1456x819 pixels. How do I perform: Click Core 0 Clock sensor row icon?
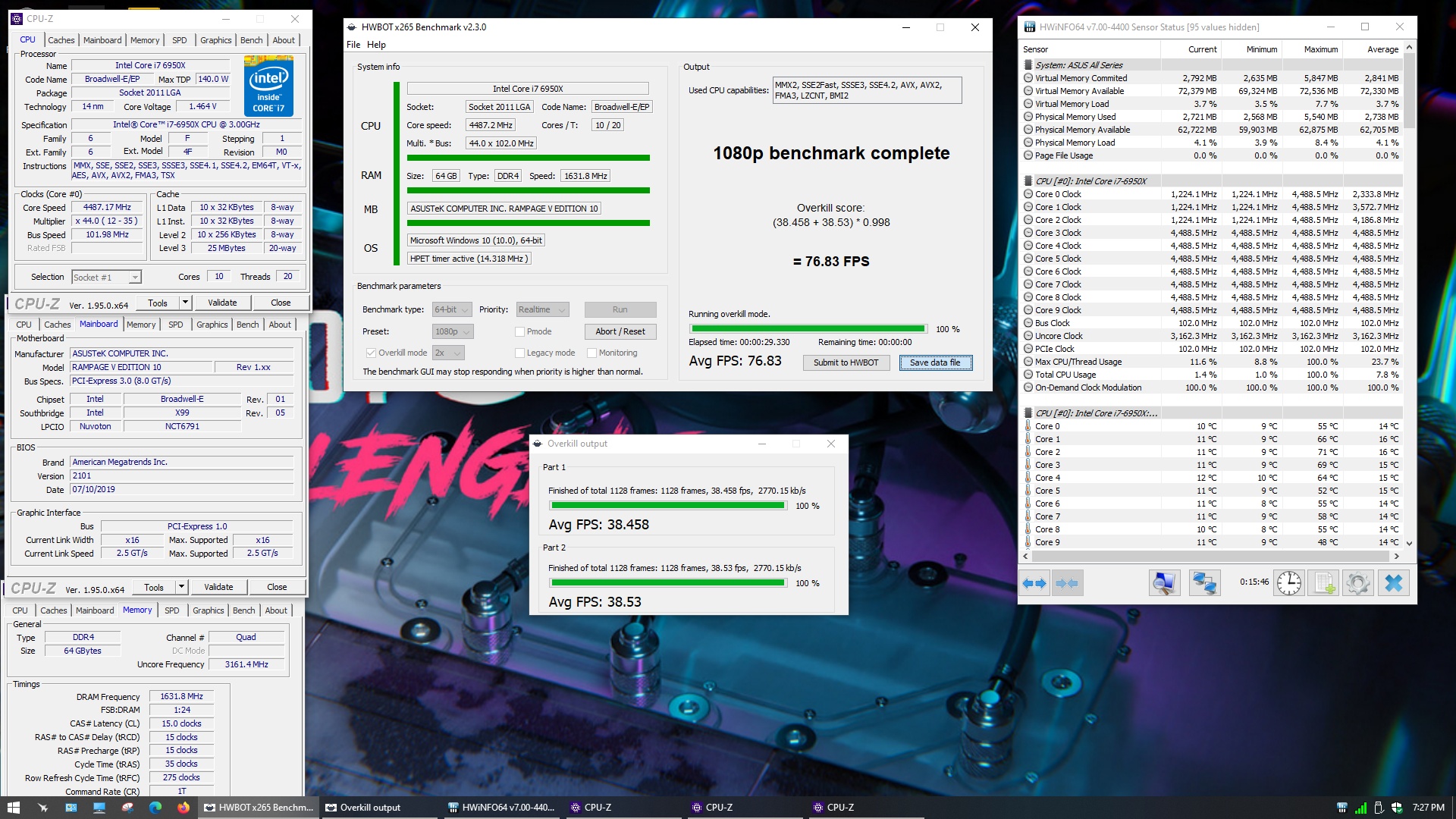(1028, 194)
